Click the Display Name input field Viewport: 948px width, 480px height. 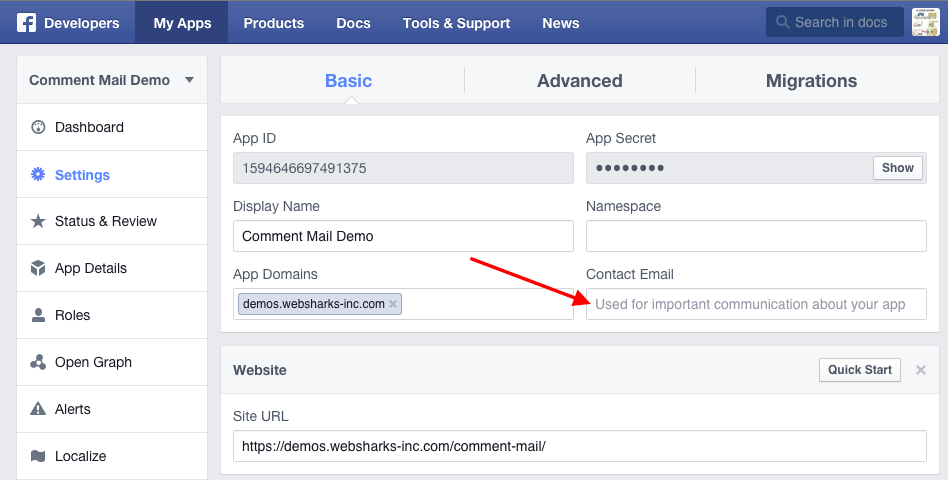click(x=403, y=236)
